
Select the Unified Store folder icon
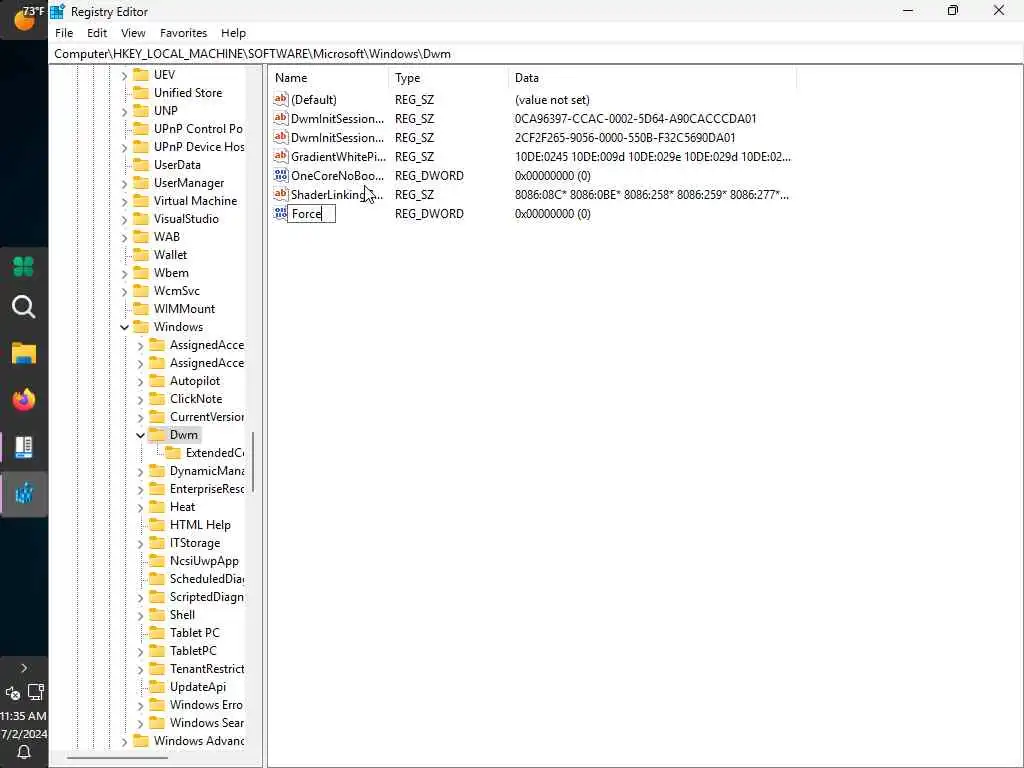[x=141, y=93]
